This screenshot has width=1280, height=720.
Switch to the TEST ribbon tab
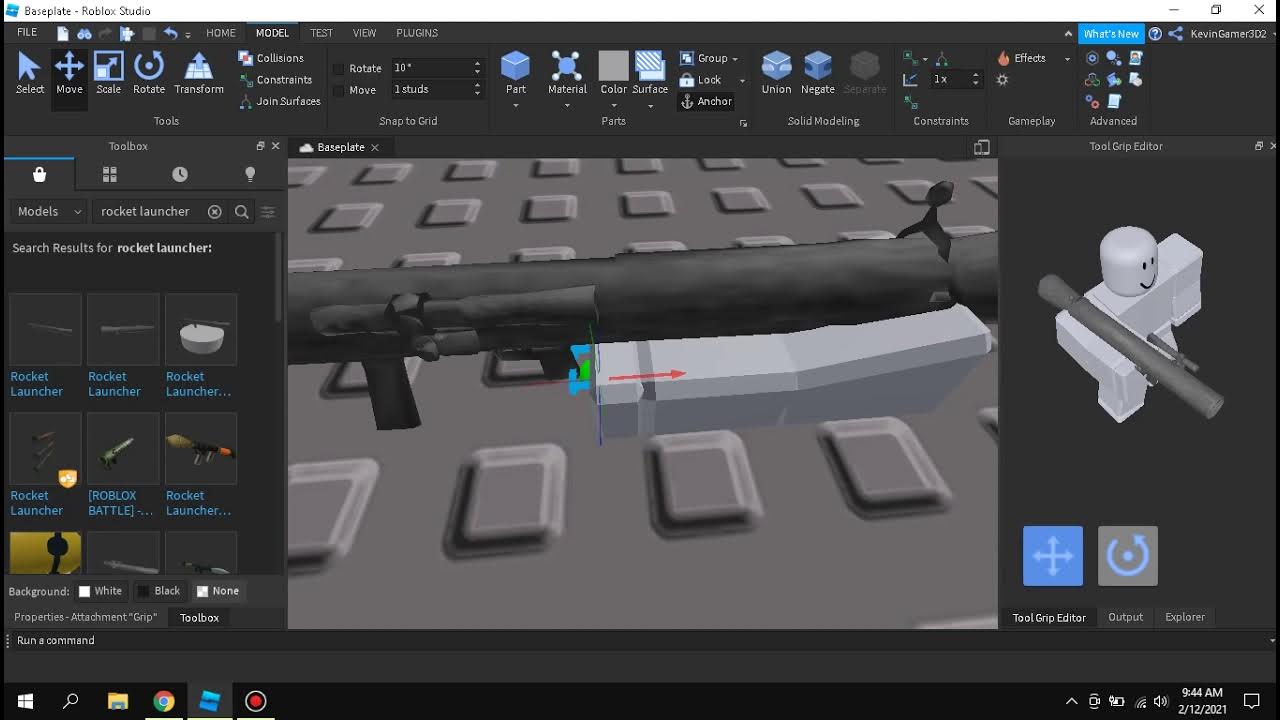click(321, 33)
